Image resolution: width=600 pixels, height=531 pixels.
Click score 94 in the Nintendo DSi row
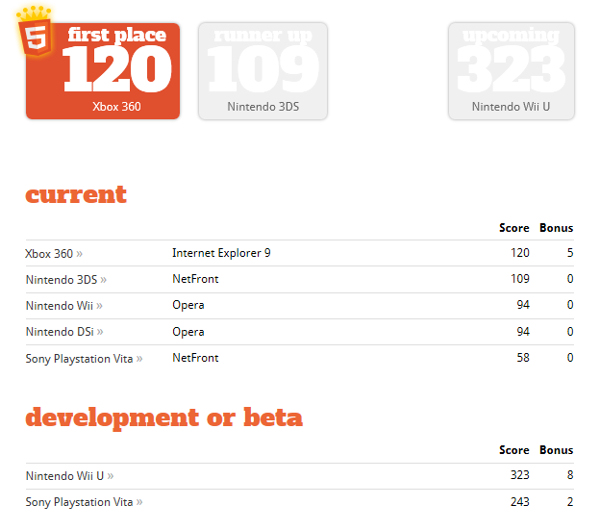point(523,332)
